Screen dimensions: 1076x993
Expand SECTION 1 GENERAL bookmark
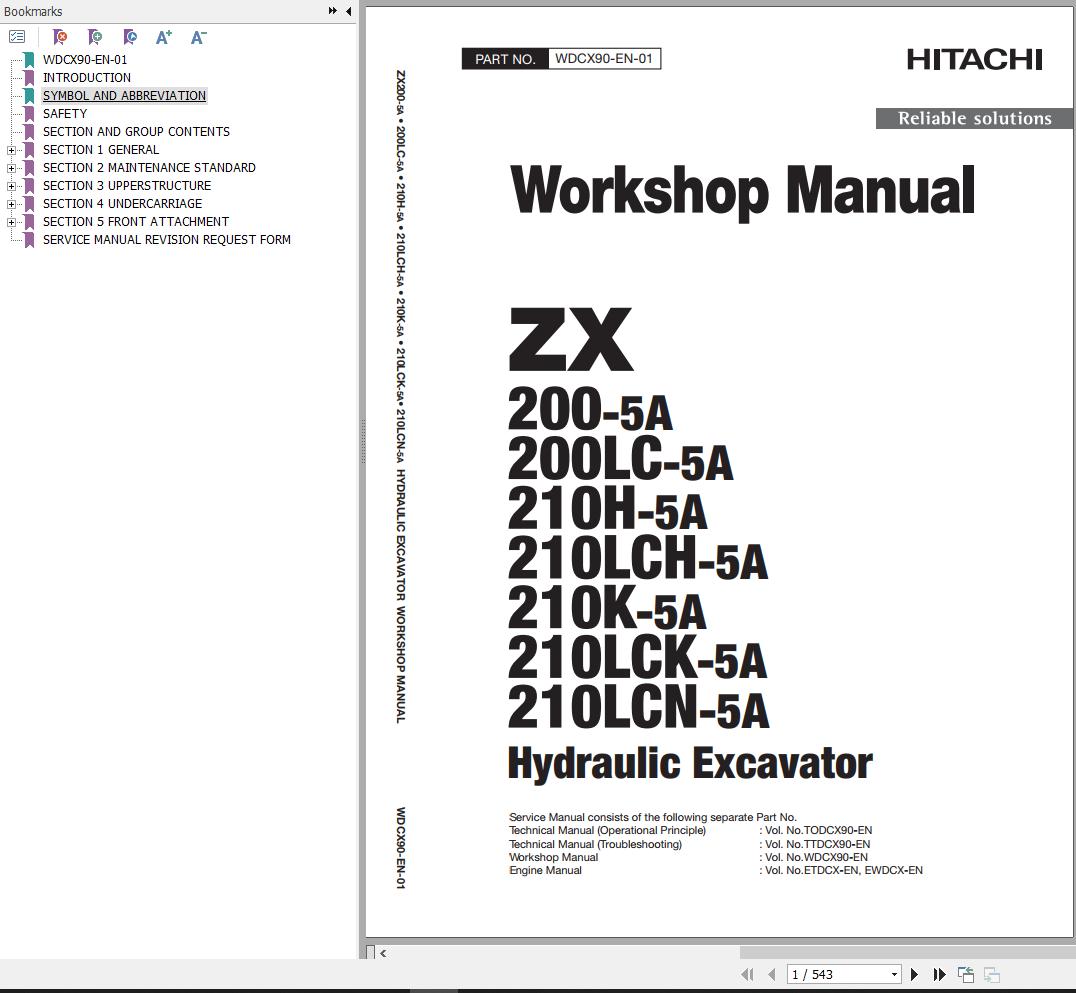tap(11, 150)
